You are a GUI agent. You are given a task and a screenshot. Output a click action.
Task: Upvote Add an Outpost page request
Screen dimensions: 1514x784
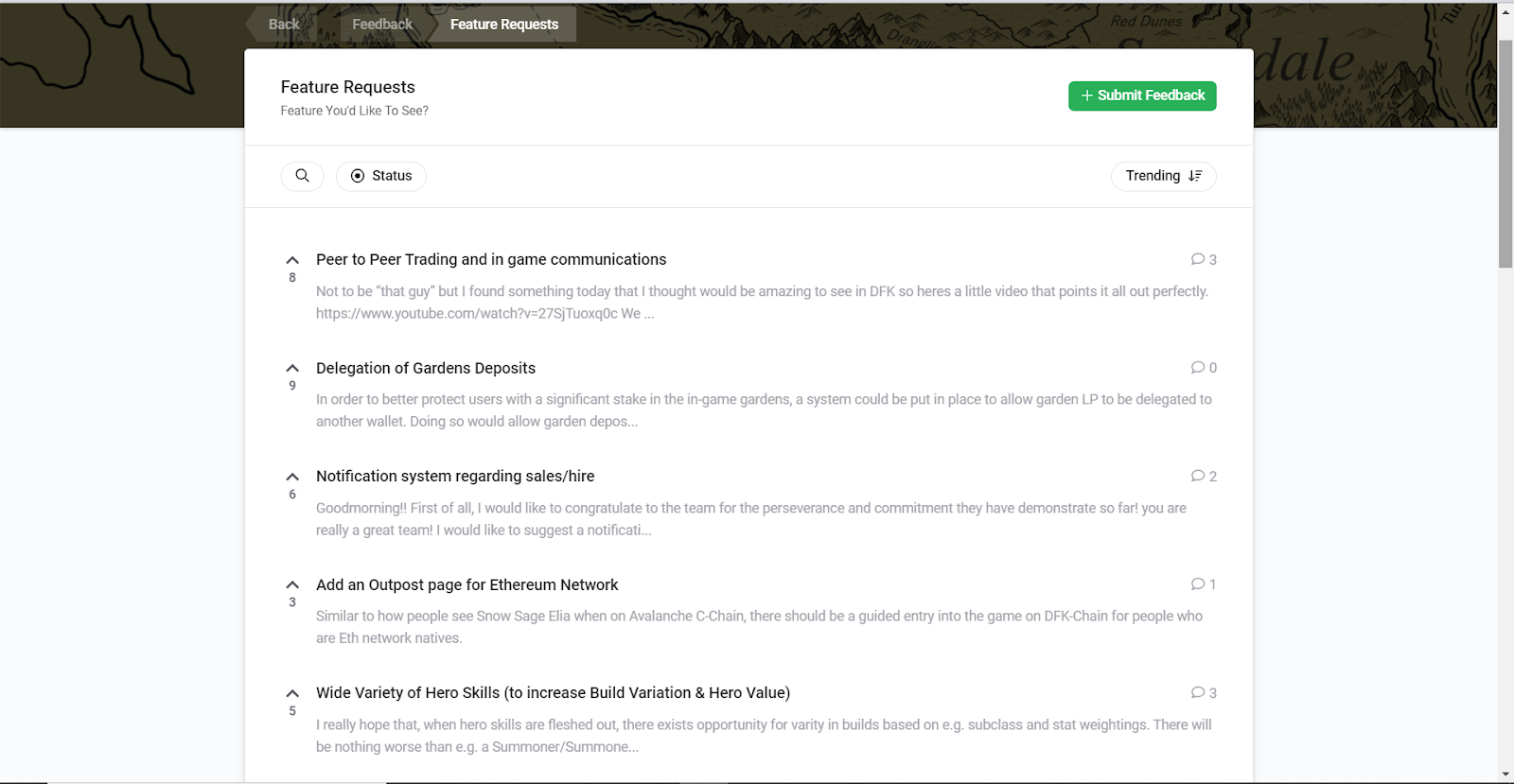tap(292, 584)
